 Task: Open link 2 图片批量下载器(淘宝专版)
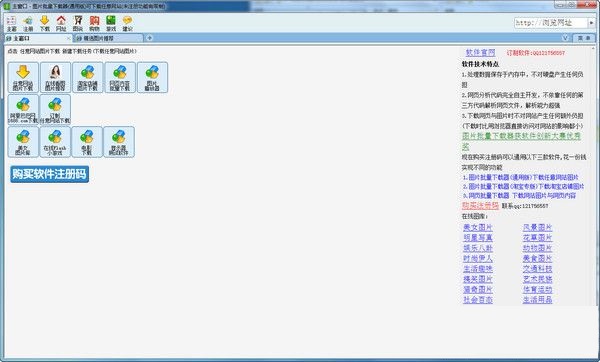[x=523, y=186]
